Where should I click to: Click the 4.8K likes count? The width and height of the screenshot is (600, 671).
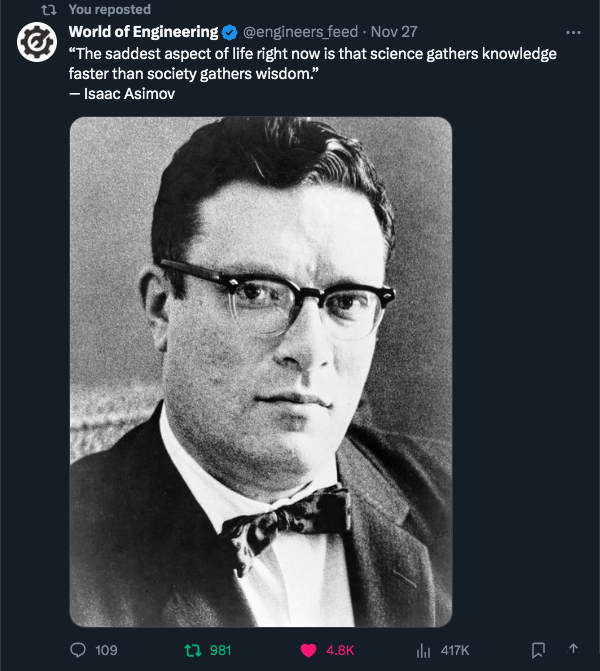[340, 650]
